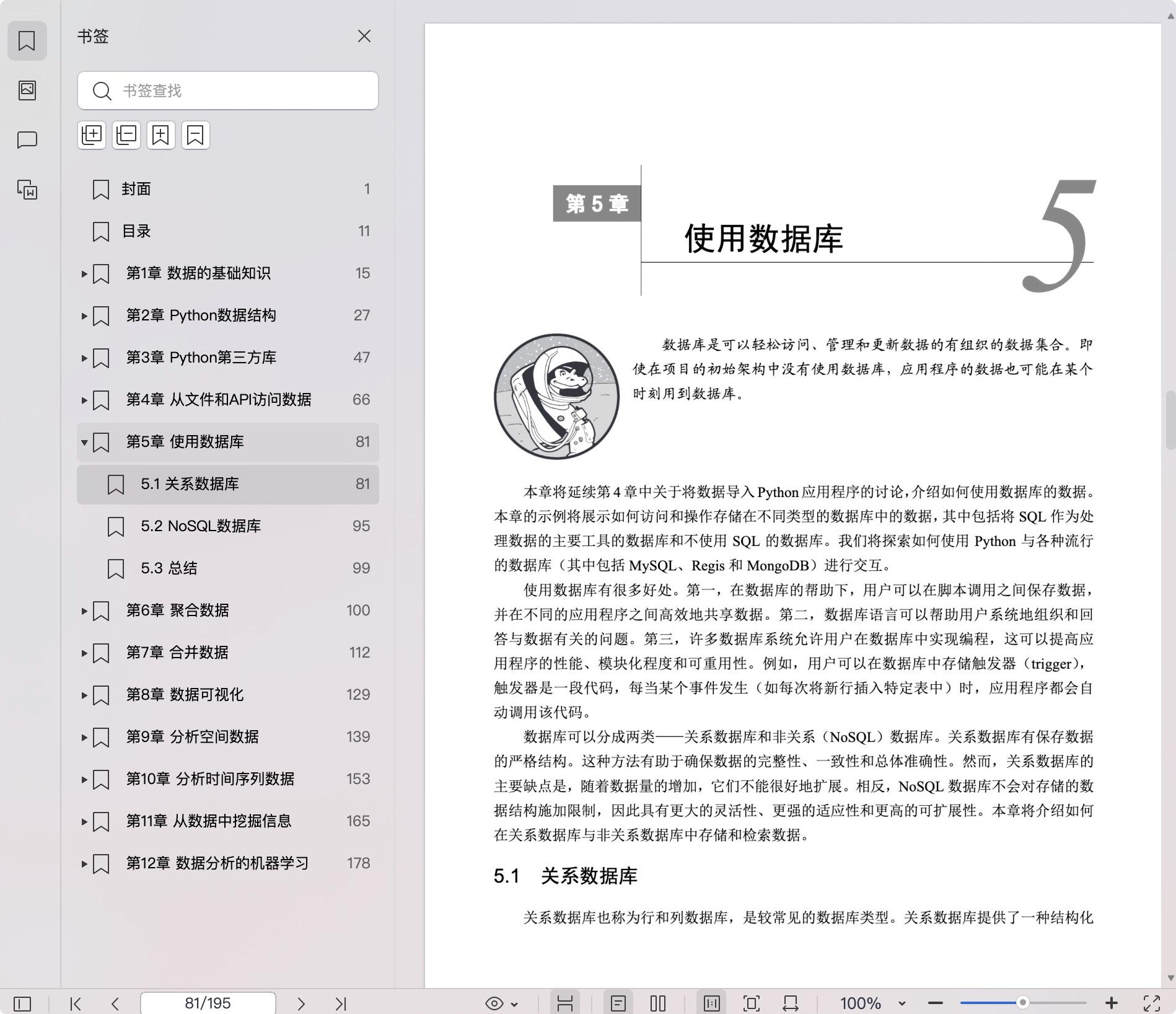Zoom in with the plus button

[x=1112, y=1003]
